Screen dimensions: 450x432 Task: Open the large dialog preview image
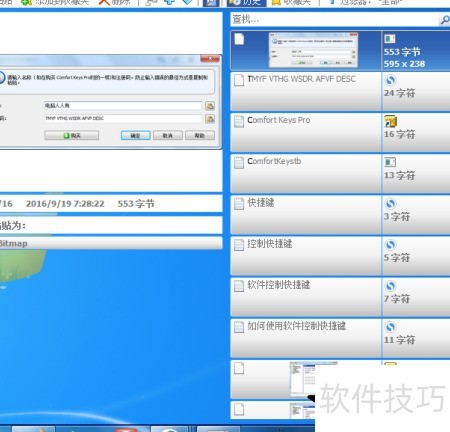point(110,102)
